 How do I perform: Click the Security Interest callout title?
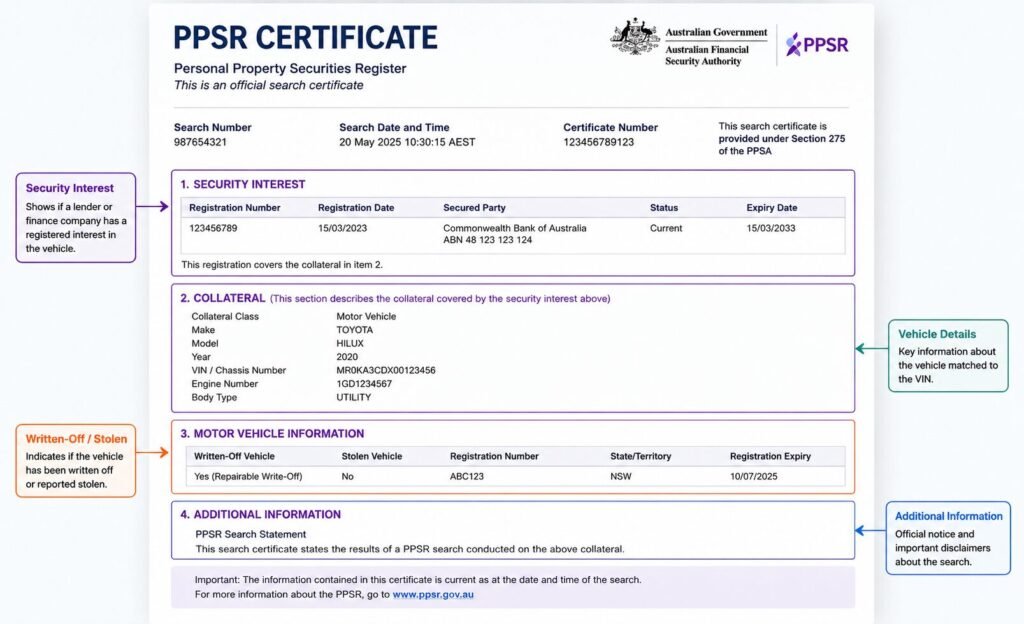tap(70, 188)
